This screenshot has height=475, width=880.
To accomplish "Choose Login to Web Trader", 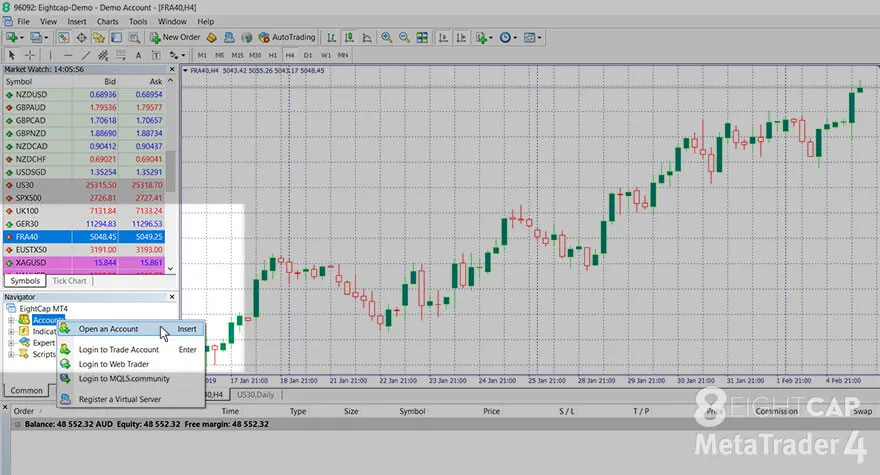I will [x=131, y=364].
